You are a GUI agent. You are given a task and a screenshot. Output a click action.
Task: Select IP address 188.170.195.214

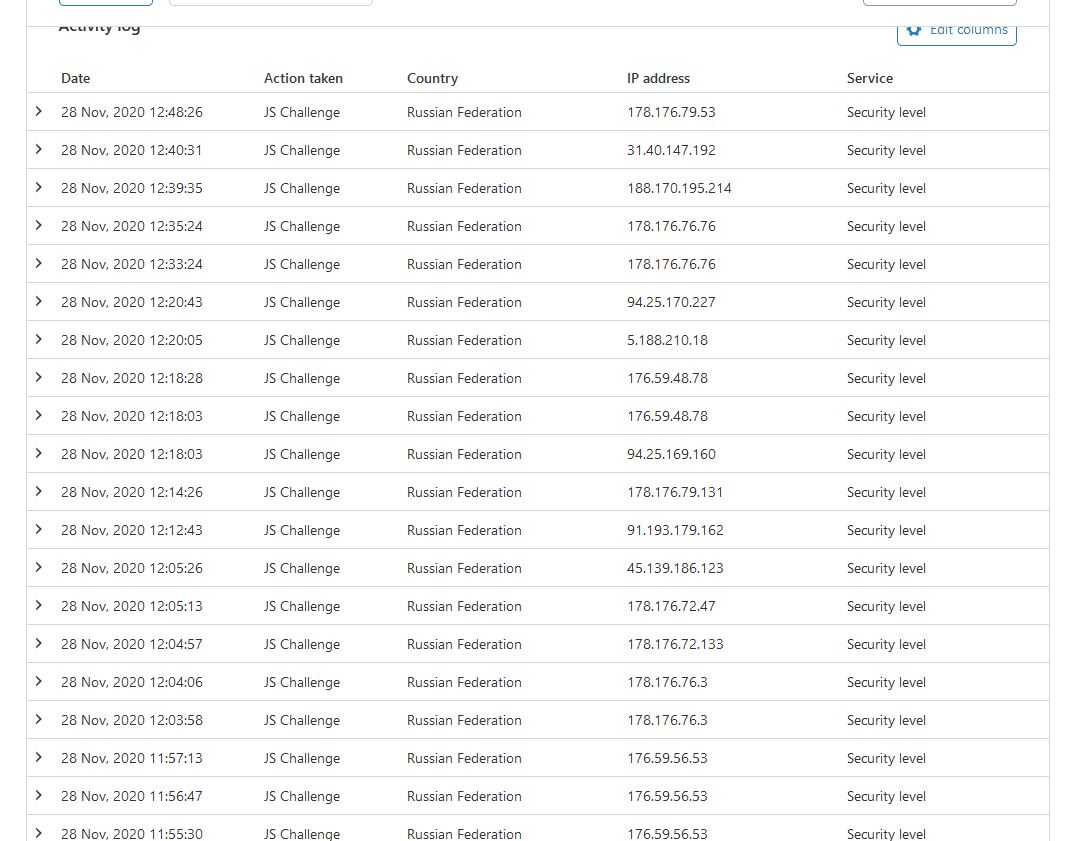tap(679, 188)
